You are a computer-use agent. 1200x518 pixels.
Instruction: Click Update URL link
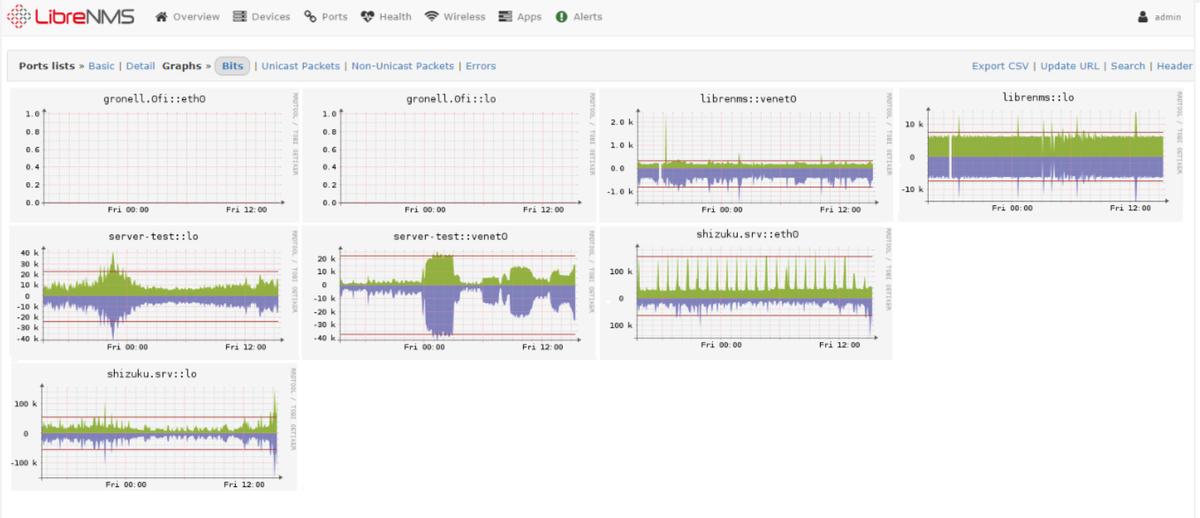1070,66
